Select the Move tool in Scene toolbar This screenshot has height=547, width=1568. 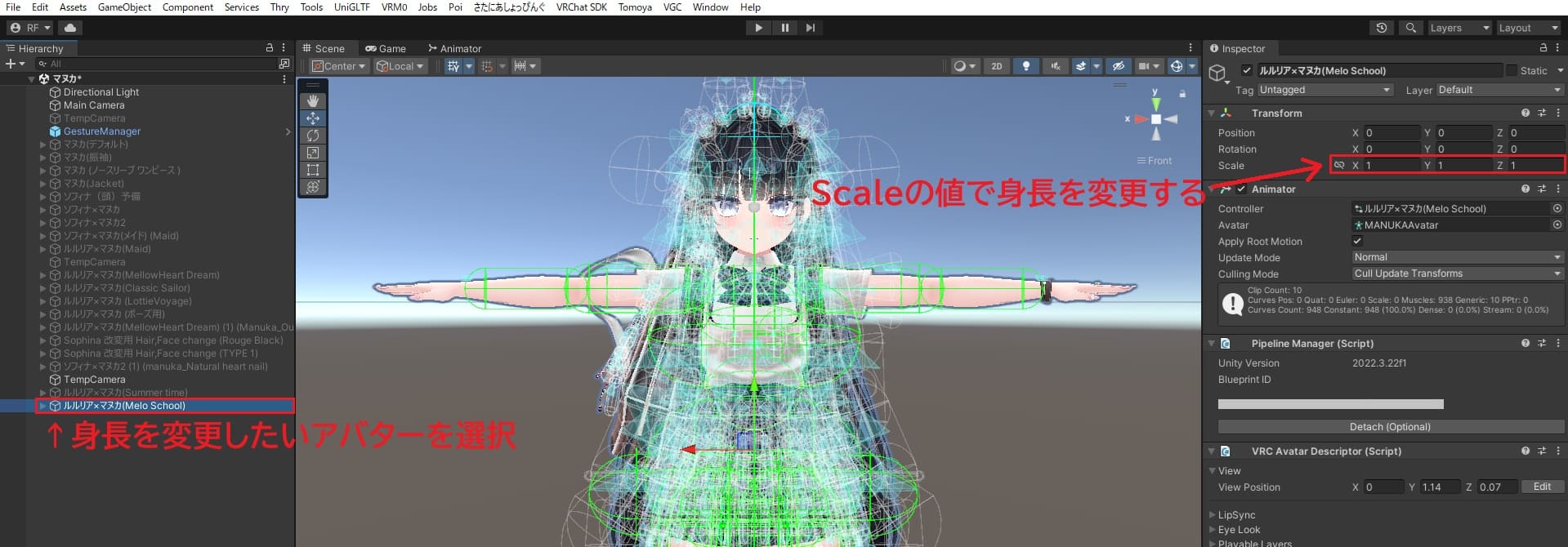pyautogui.click(x=313, y=118)
